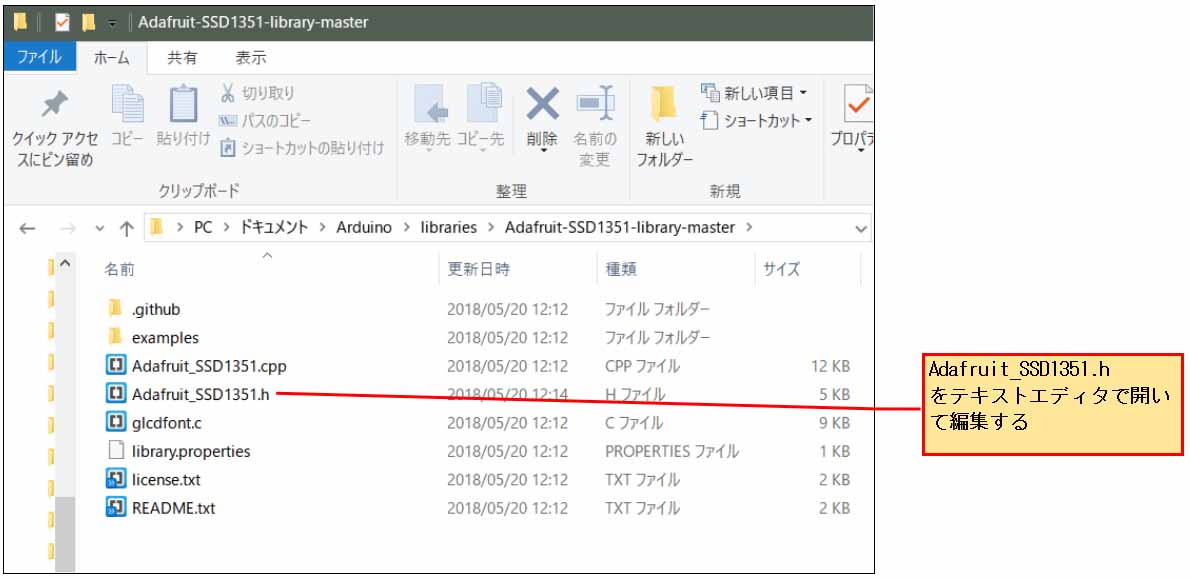This screenshot has width=1190, height=579.
Task: Click the Rename (名前の変更) icon
Action: click(595, 104)
